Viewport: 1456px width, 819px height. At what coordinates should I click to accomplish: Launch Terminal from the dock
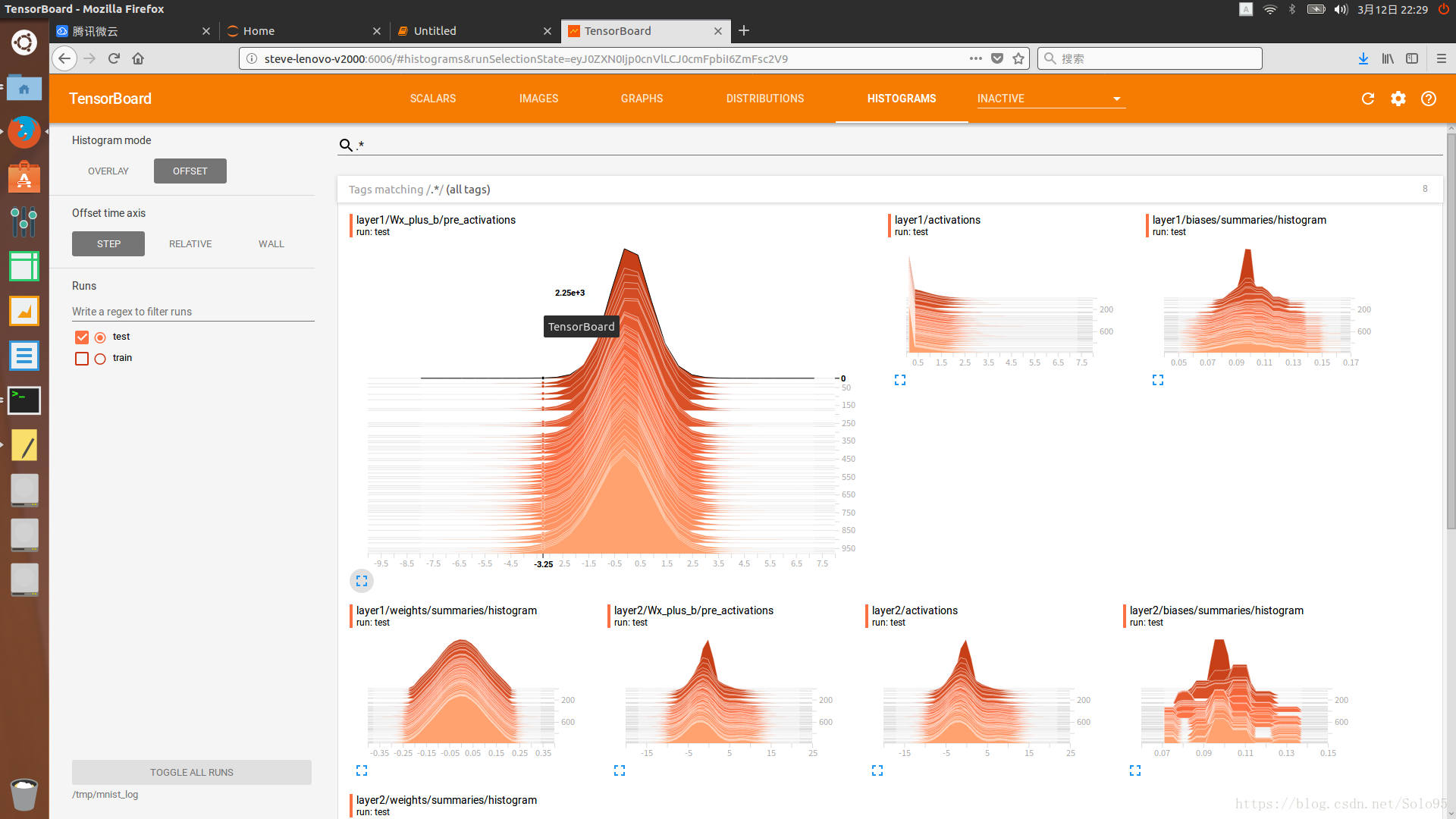point(24,400)
